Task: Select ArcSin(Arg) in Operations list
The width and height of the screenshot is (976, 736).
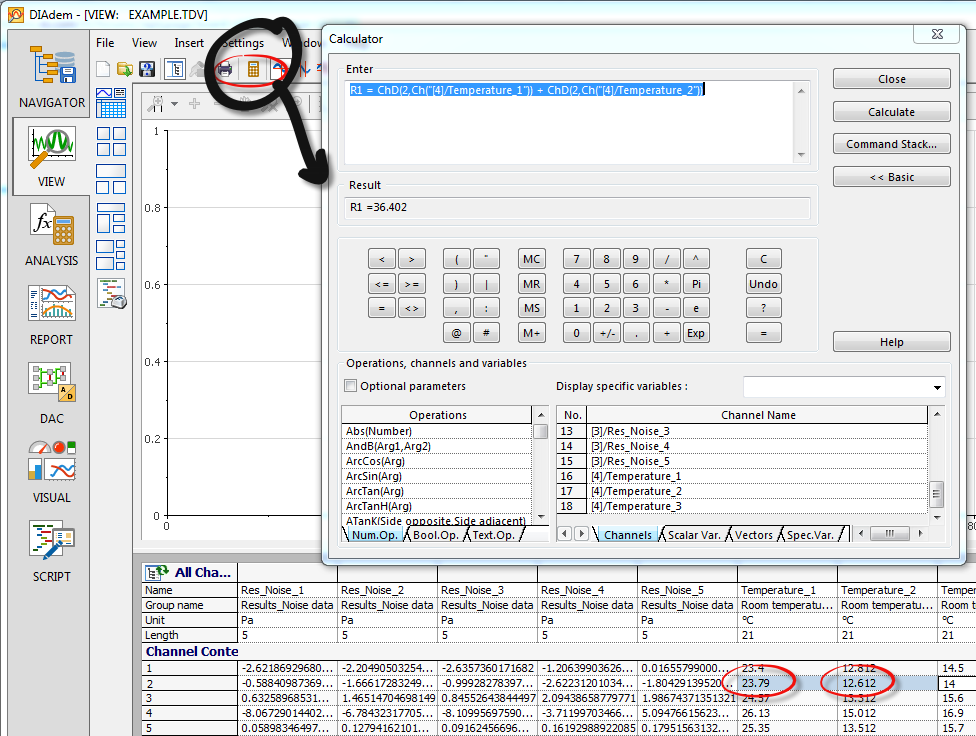Action: 436,476
